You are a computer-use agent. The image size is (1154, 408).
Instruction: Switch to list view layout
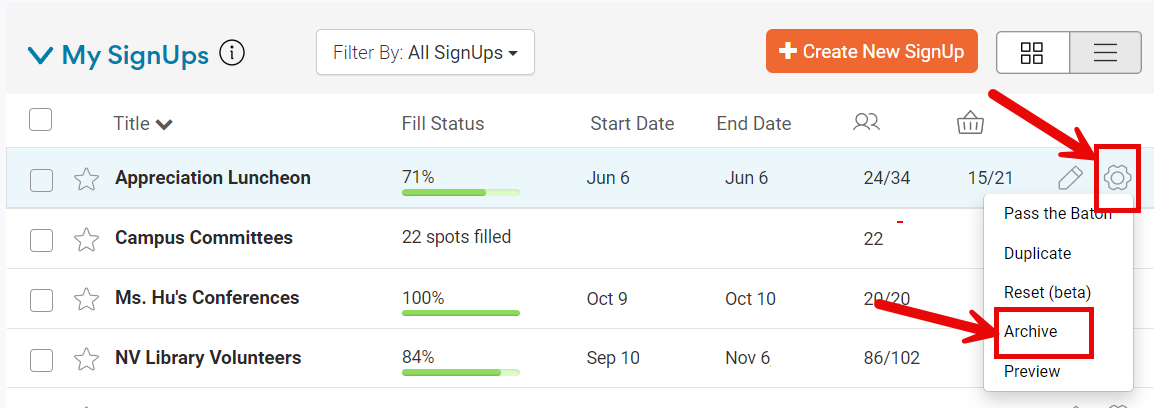click(x=1105, y=53)
